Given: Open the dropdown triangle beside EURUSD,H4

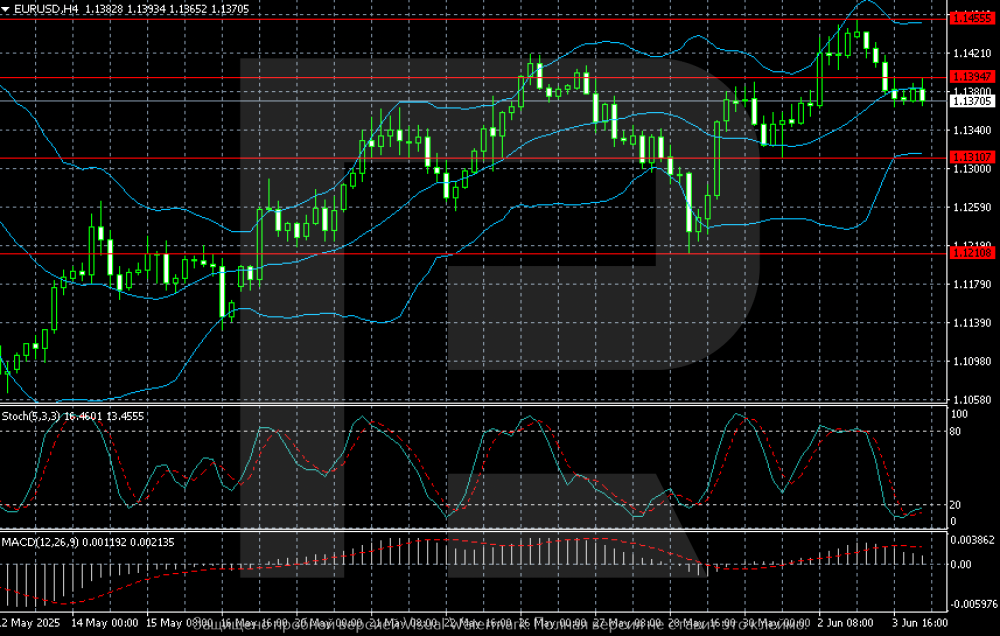Looking at the screenshot, I should [x=5, y=8].
